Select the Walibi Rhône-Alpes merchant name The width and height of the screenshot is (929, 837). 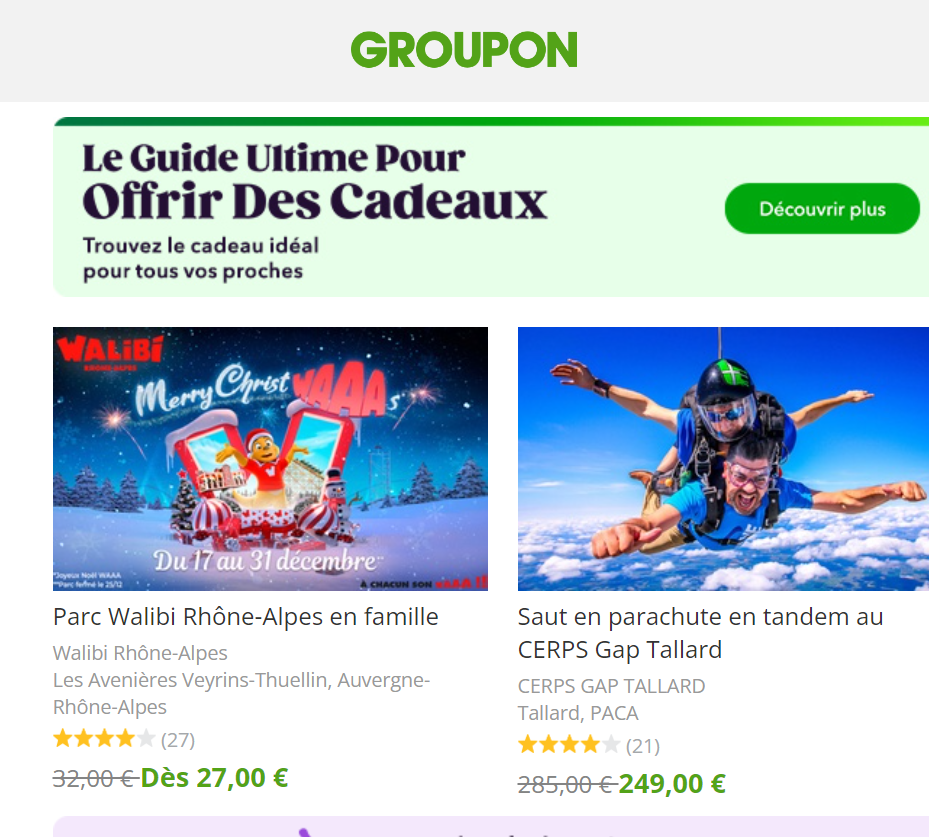(x=140, y=653)
